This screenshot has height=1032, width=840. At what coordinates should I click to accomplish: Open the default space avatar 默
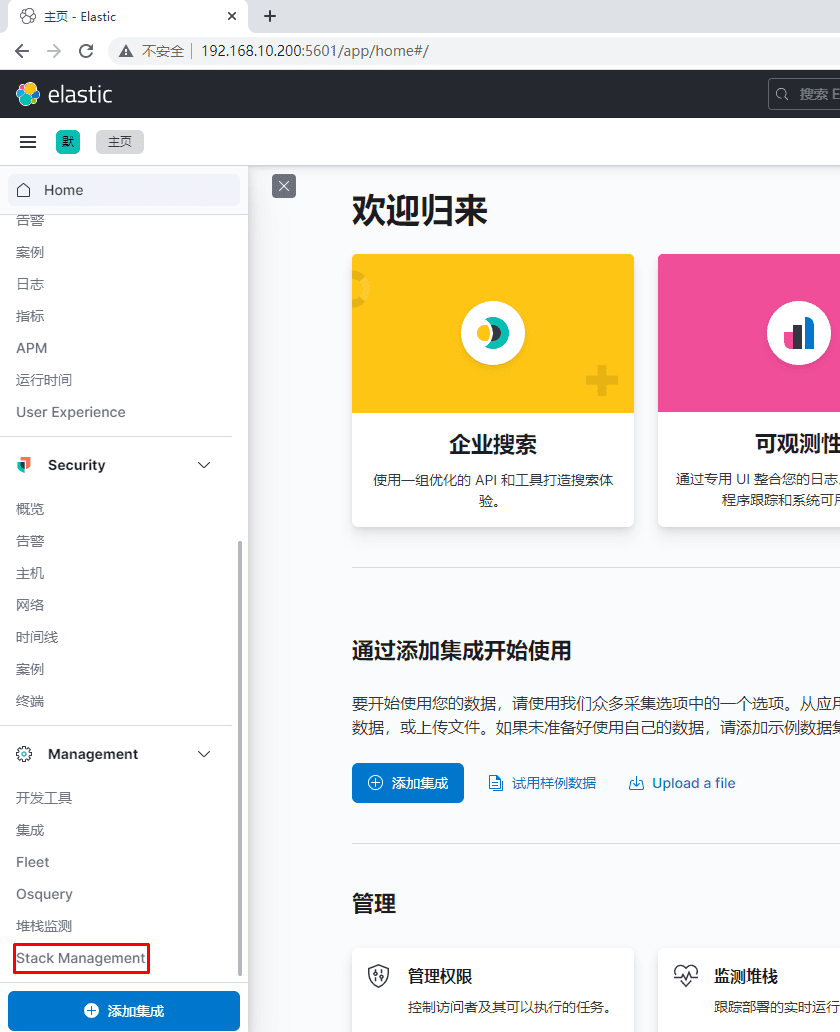click(x=68, y=142)
